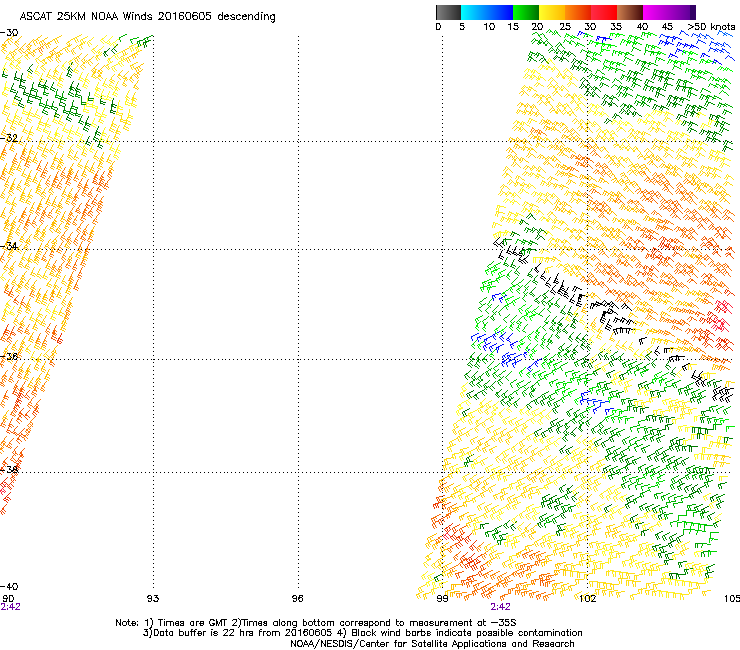Click the title 'ASCAT 25KM NOAA Winds 20160605 descending'
Screen dimensions: 740x650
point(147,17)
